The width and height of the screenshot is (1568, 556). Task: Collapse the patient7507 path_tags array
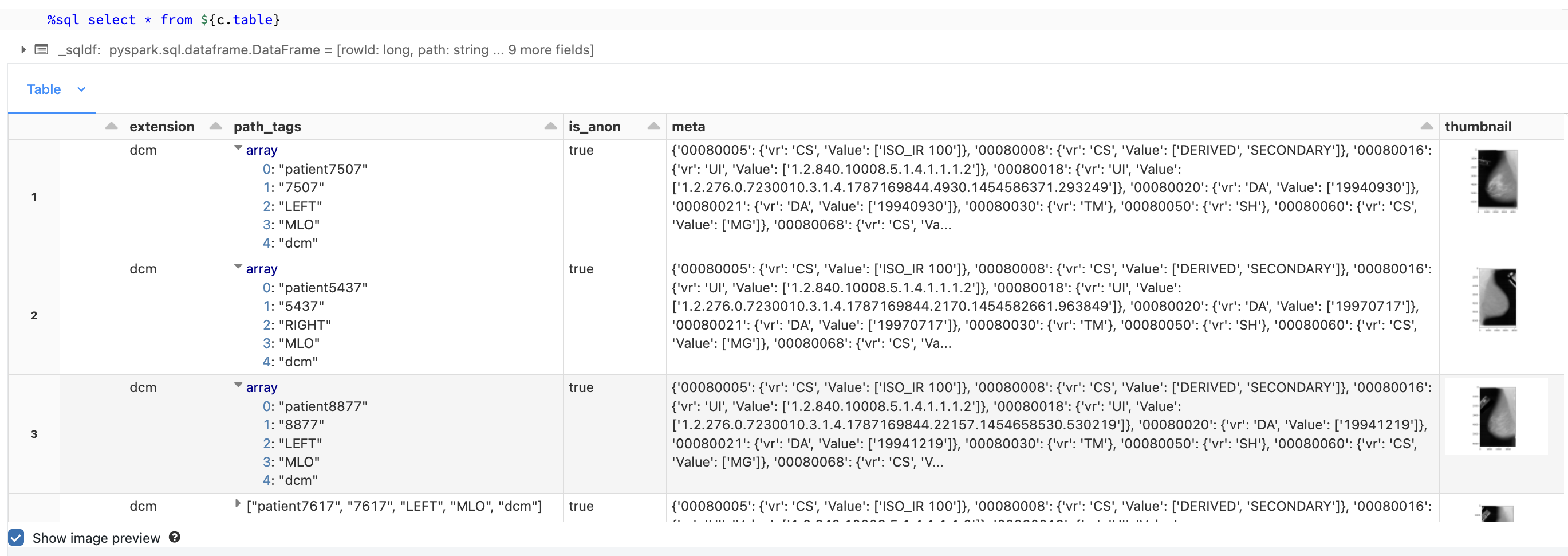239,148
